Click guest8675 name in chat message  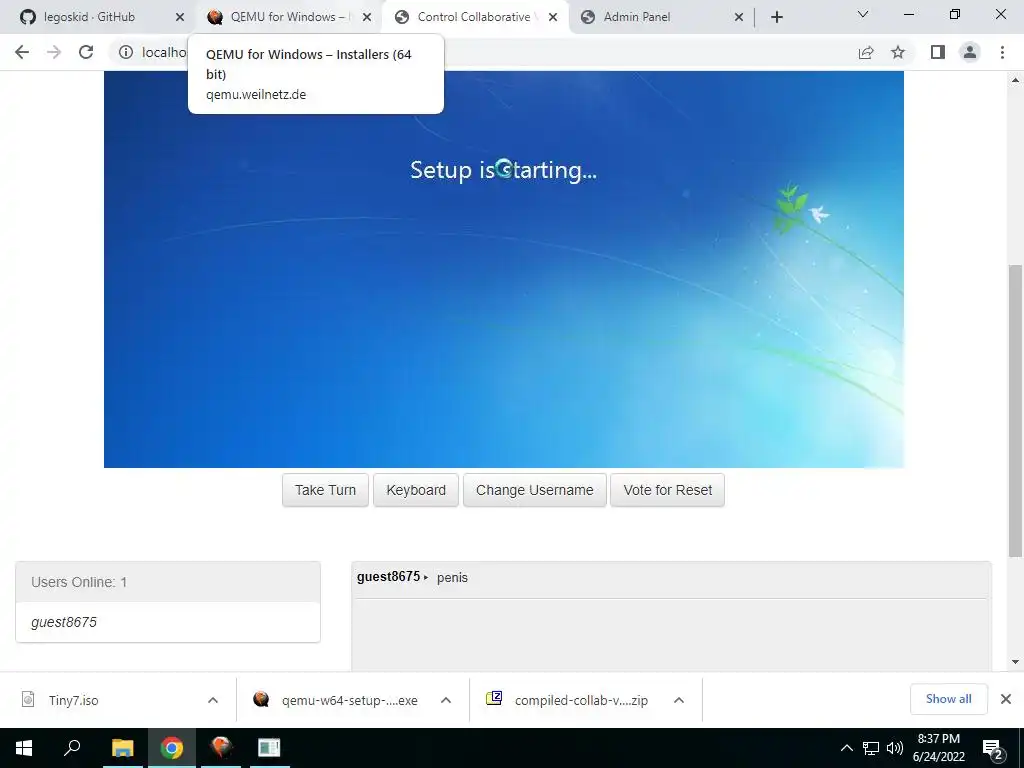click(x=388, y=577)
